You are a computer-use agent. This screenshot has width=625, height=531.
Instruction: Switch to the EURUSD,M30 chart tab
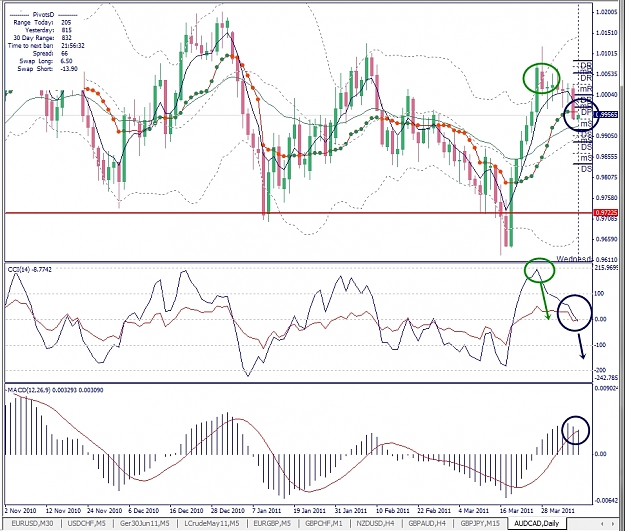(x=32, y=523)
